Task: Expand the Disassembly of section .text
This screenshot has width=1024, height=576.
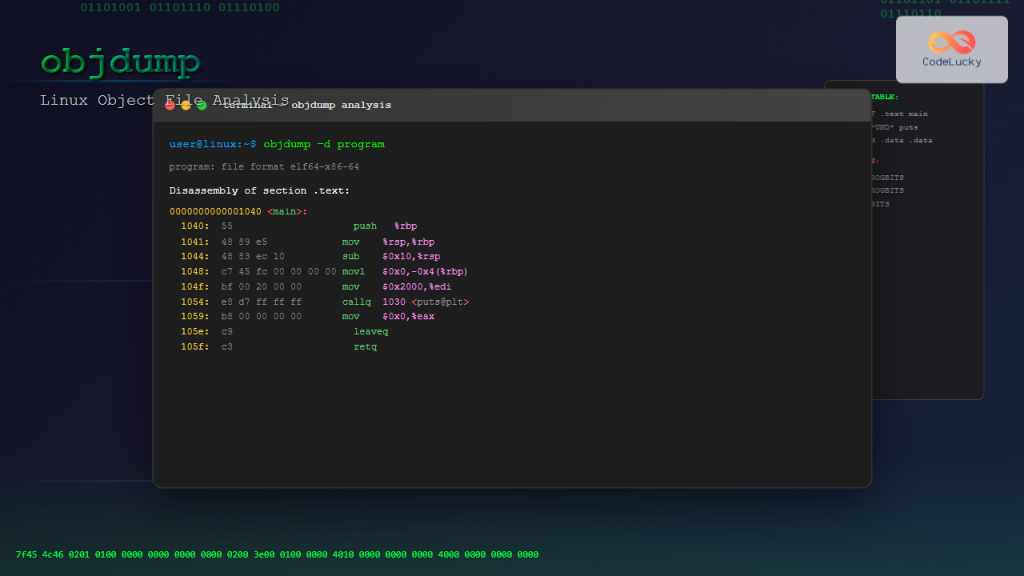Action: (261, 190)
